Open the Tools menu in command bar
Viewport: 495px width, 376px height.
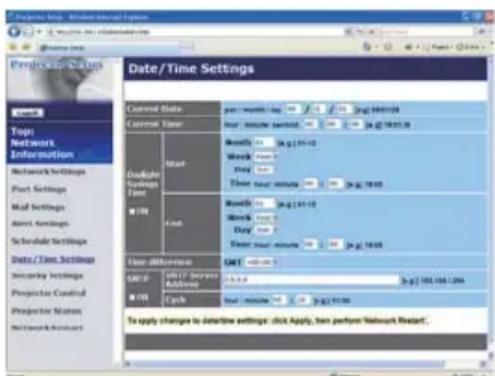[469, 47]
